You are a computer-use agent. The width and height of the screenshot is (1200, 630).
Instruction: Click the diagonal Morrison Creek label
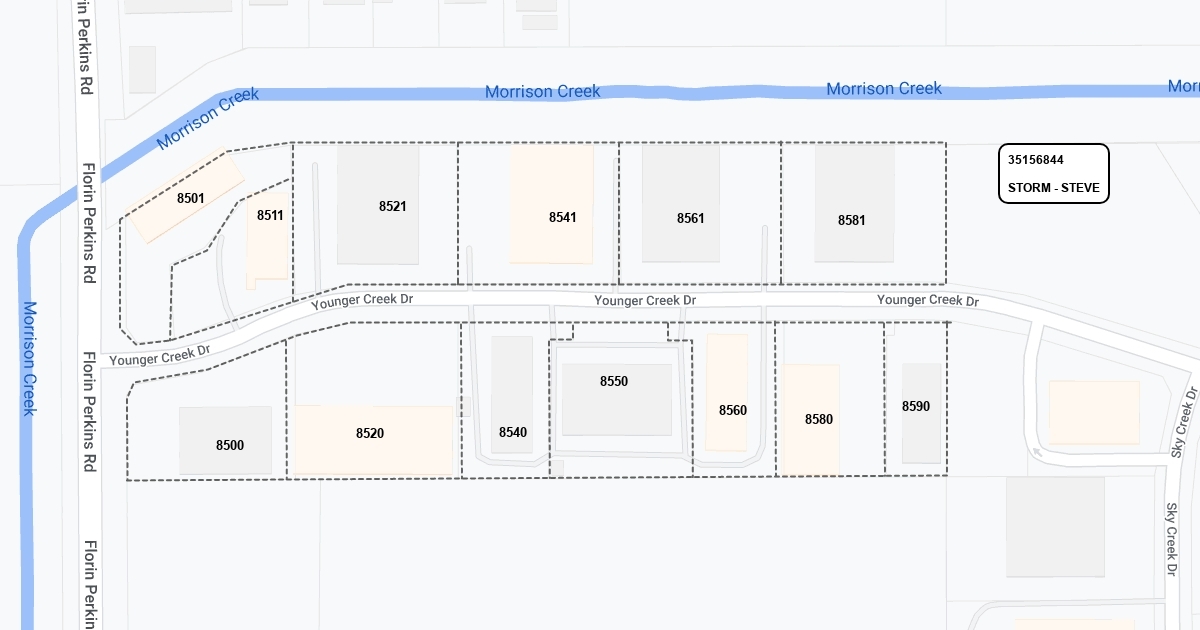point(208,119)
